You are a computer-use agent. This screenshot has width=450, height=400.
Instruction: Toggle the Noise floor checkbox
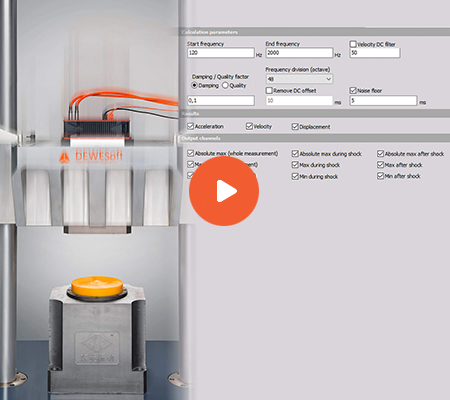353,90
